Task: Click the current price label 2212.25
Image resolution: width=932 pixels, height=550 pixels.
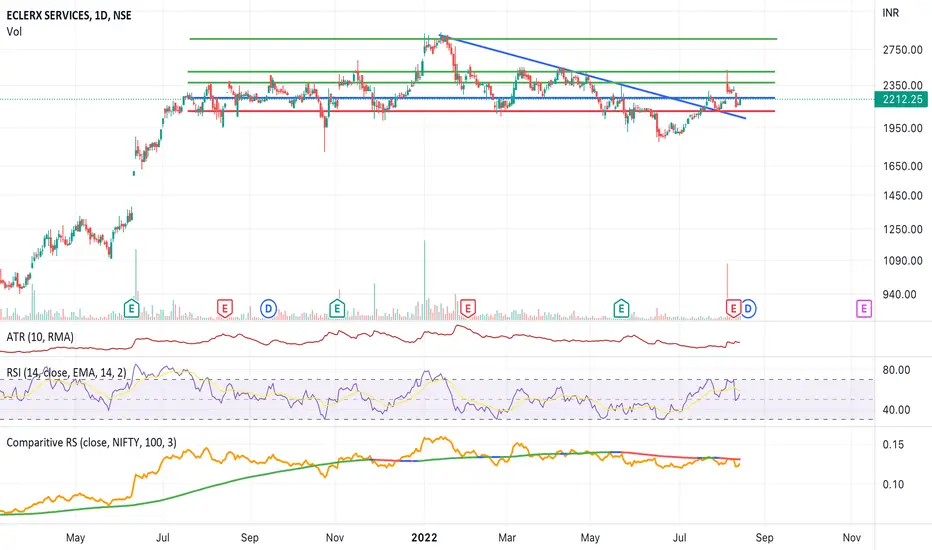Action: (902, 99)
